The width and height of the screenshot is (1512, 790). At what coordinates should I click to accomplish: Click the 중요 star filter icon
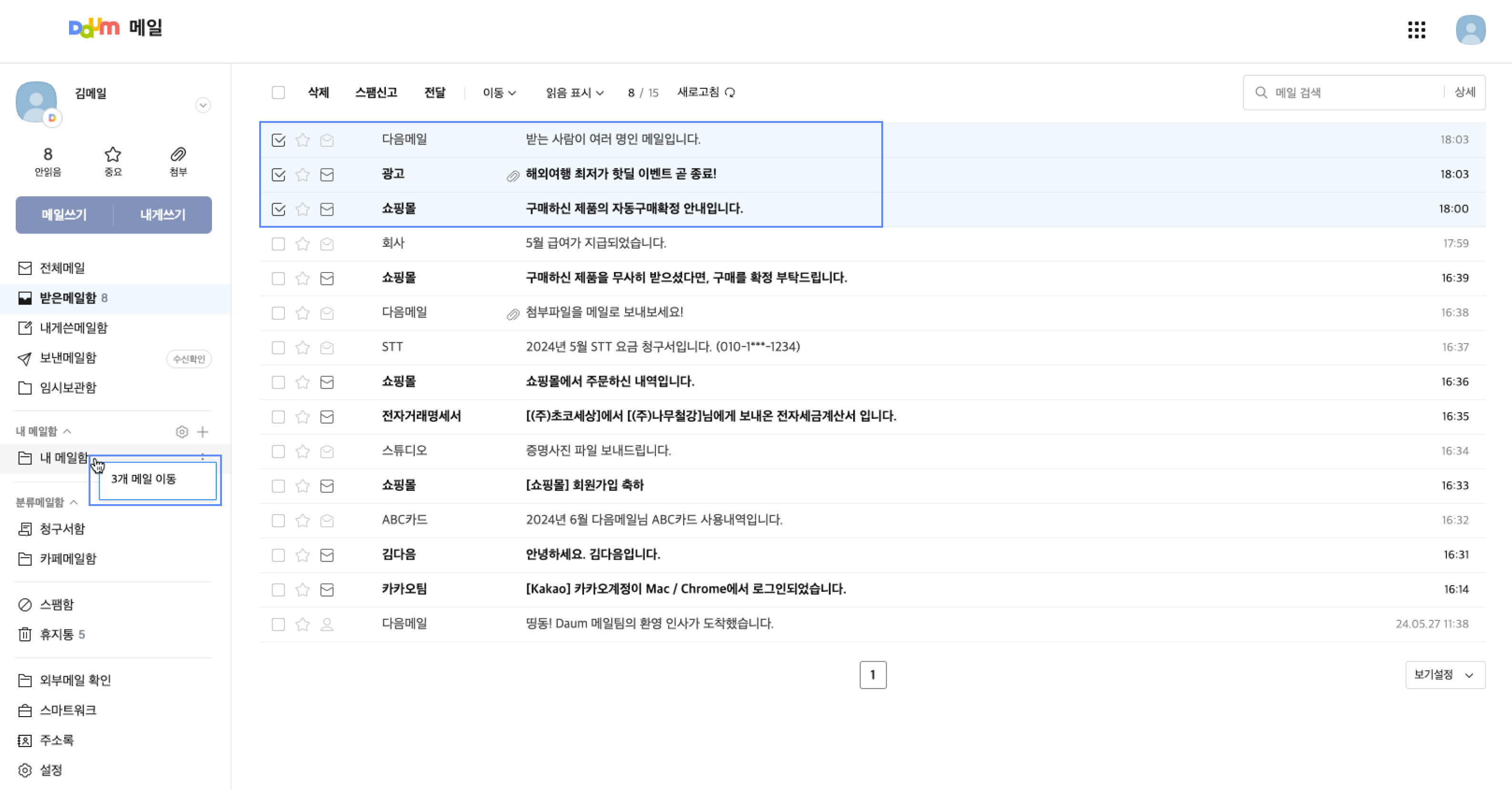[113, 155]
